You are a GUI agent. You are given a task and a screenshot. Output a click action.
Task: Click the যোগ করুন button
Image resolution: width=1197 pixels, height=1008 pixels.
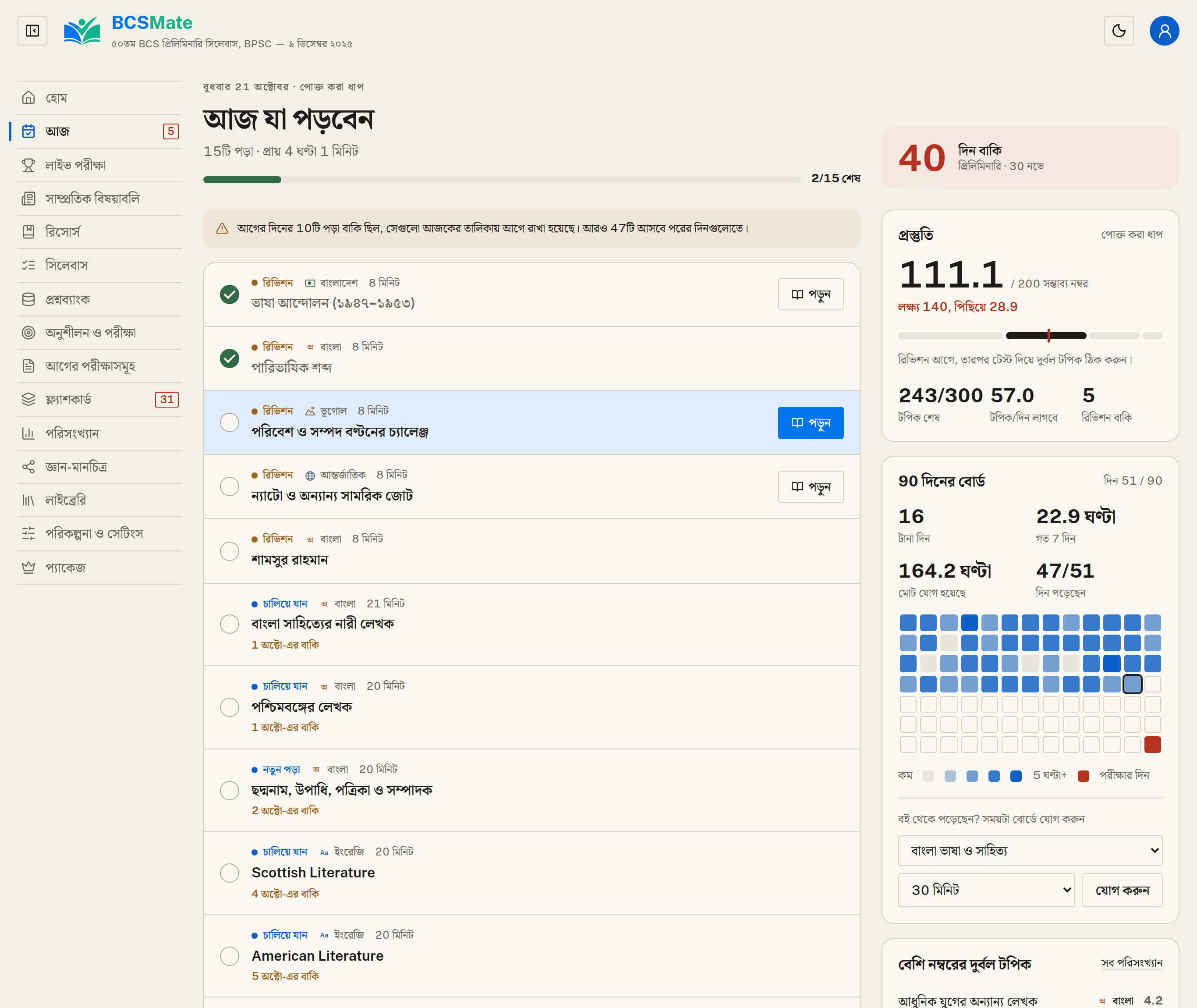coord(1122,890)
